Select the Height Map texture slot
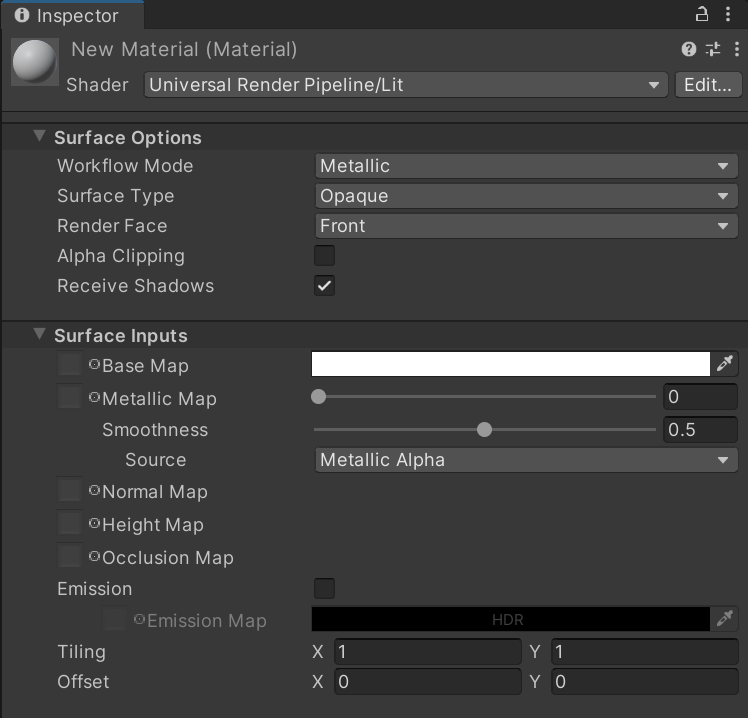Viewport: 748px width, 718px height. pos(70,523)
